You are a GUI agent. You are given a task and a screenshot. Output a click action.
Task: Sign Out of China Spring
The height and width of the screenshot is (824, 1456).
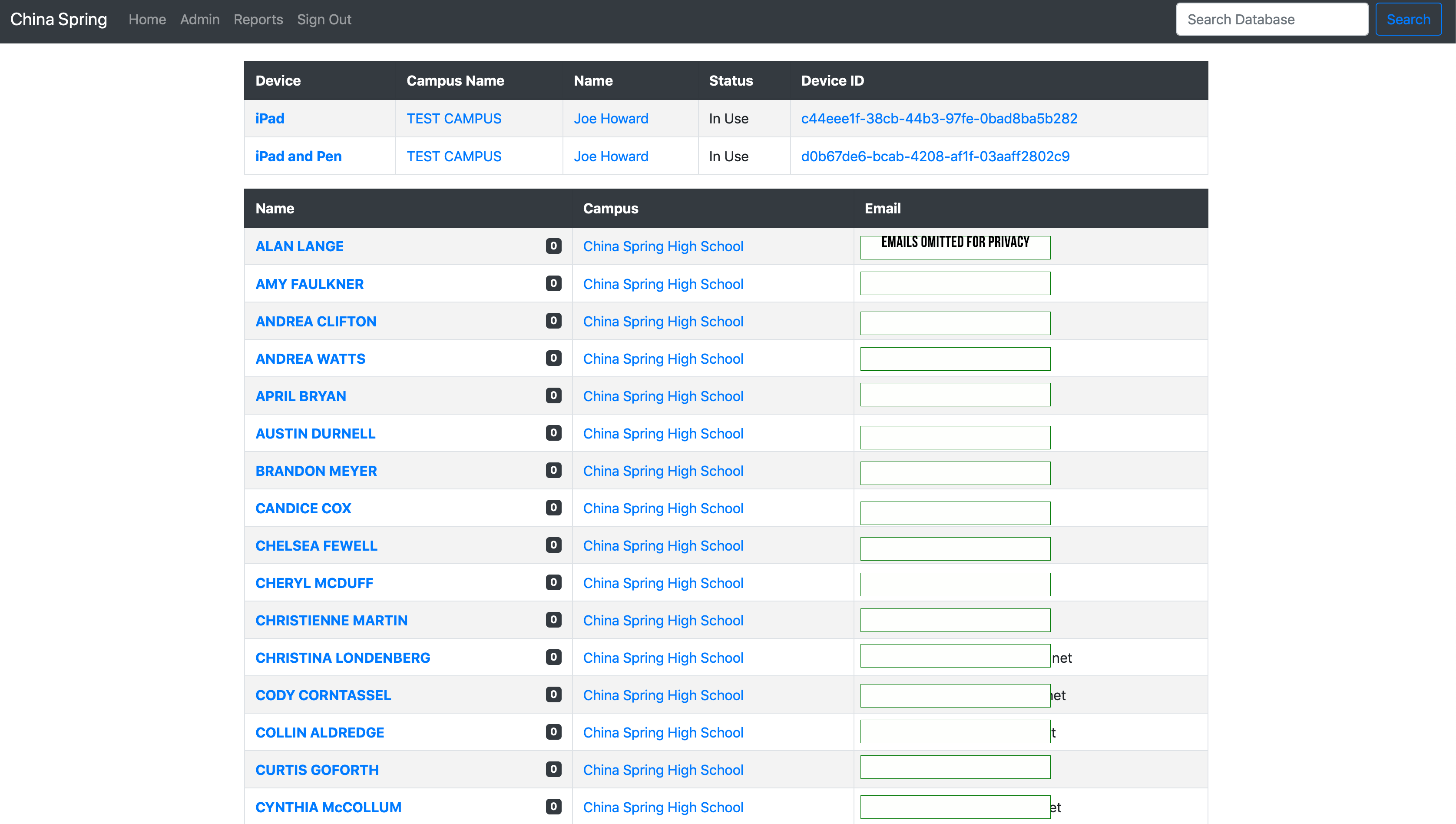324,19
